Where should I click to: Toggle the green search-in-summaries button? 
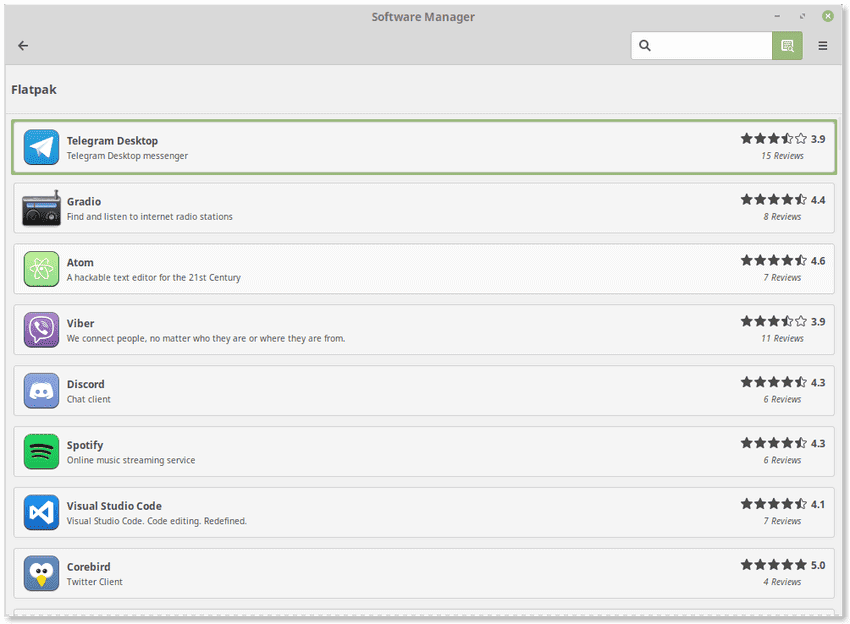[787, 46]
